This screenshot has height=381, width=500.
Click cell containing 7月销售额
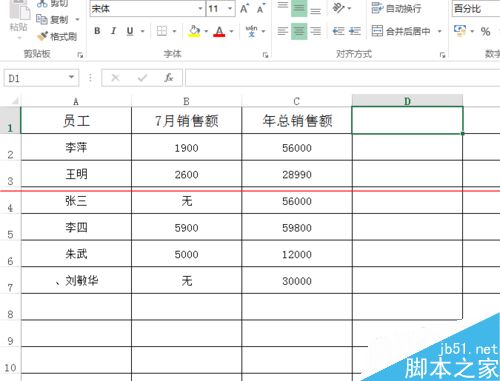[186, 120]
